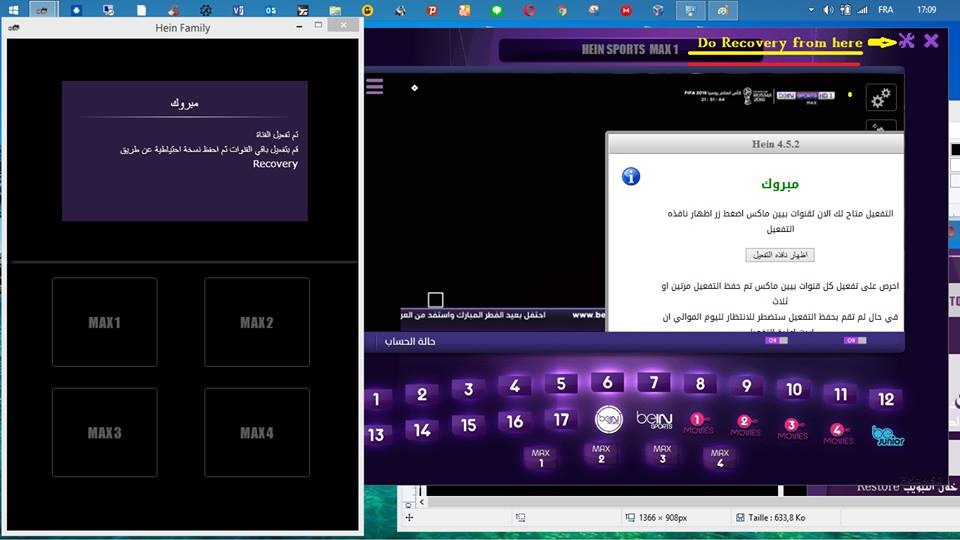This screenshot has height=540, width=960.
Task: Open the file explorer folder taskbar icon
Action: tap(335, 10)
